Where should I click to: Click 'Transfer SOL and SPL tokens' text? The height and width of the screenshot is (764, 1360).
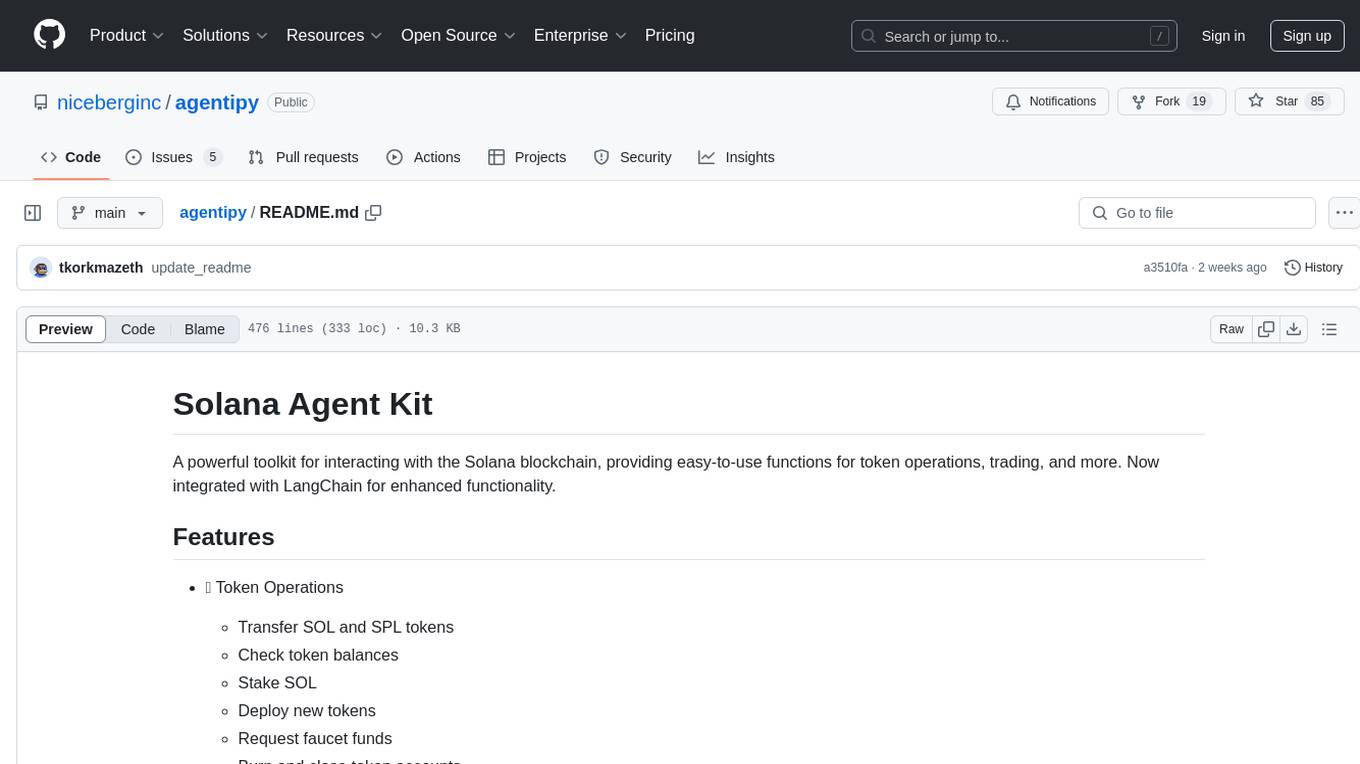click(x=346, y=627)
